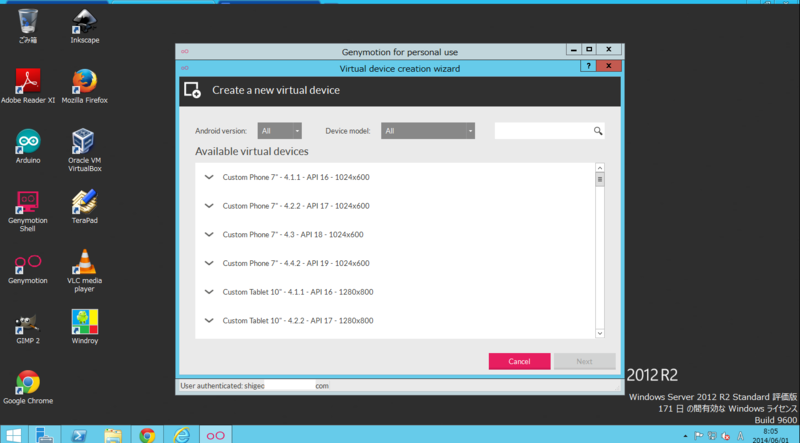Viewport: 800px width, 443px height.
Task: Cancel the virtual device wizard
Action: click(519, 361)
